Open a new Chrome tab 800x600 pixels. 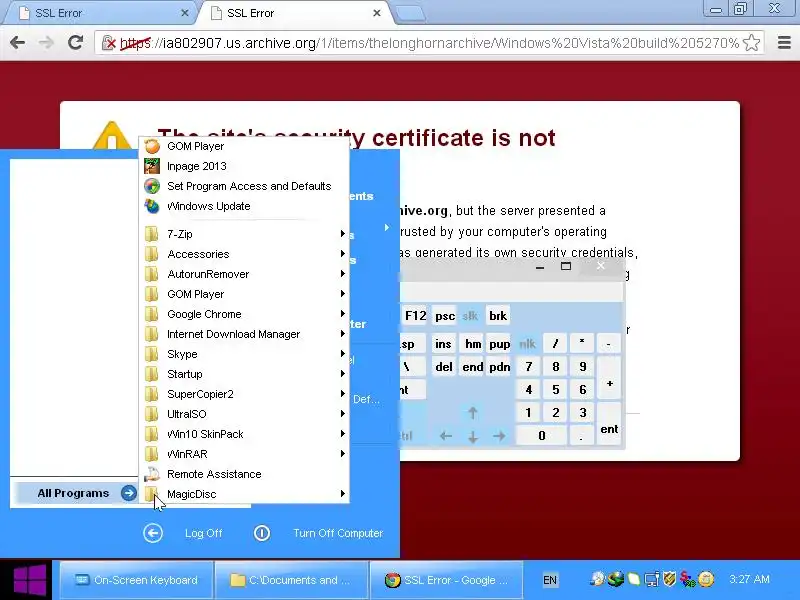(410, 13)
